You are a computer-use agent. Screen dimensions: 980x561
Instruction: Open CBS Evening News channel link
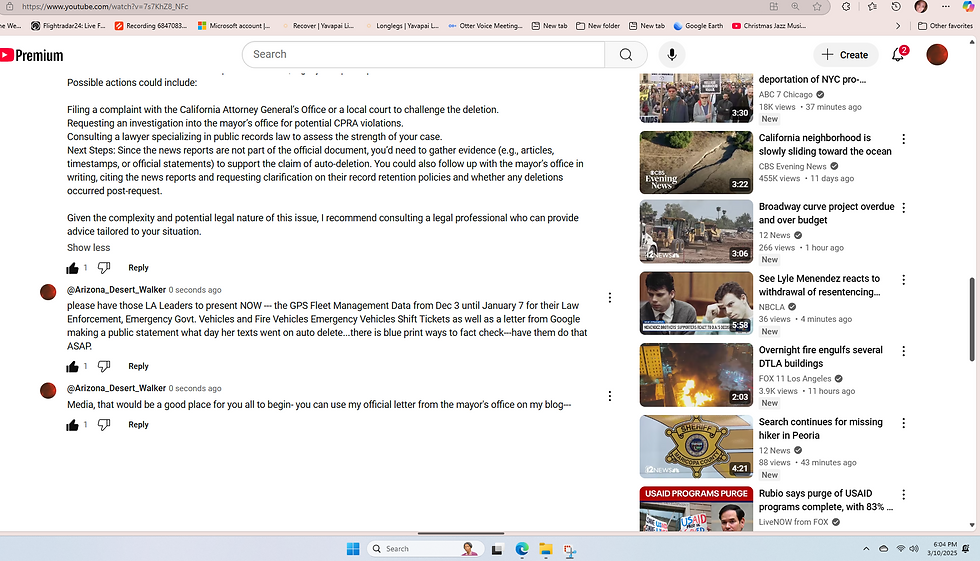pos(792,166)
